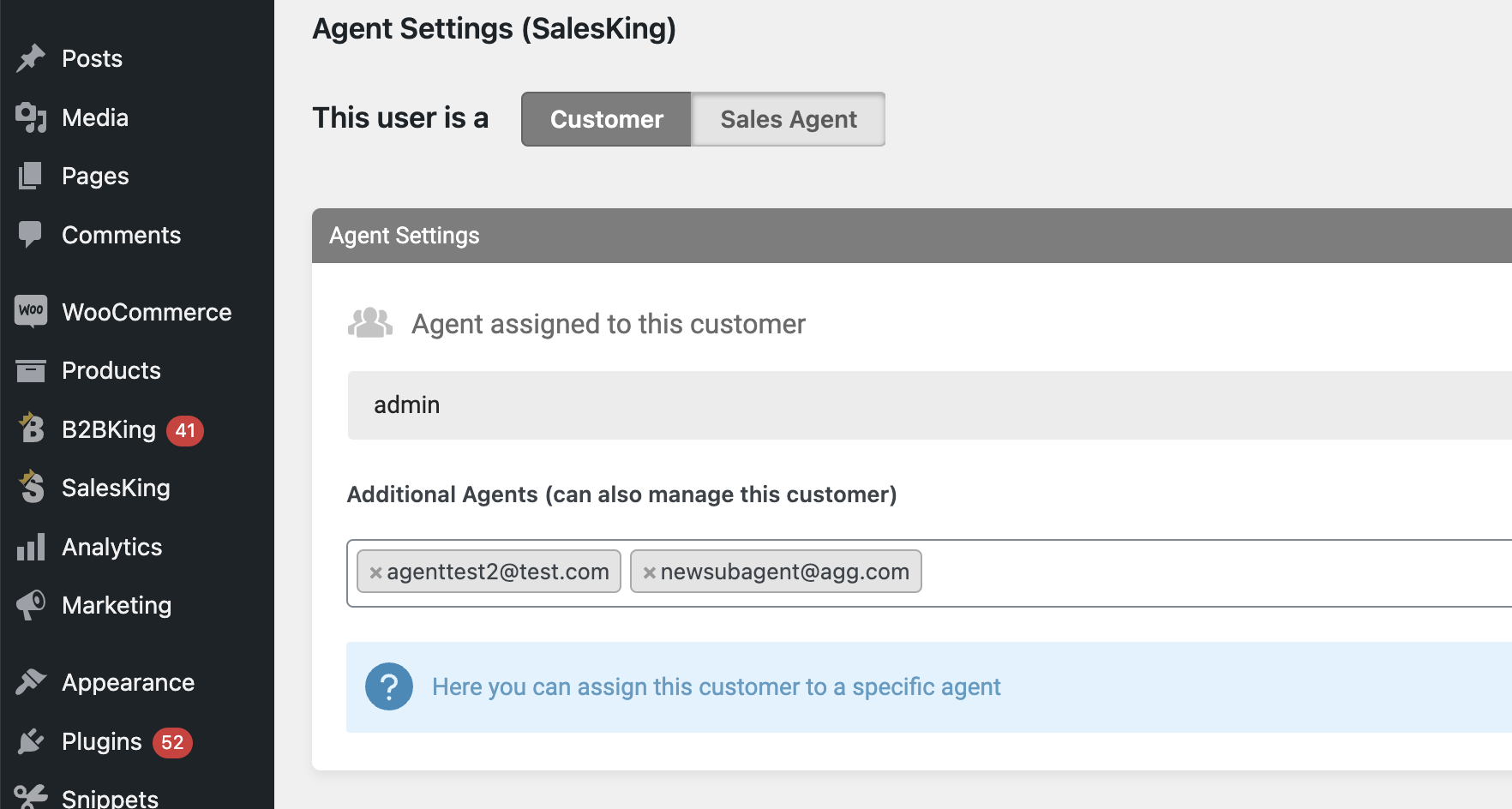Open the B2BKing menu item
The image size is (1512, 809).
109,429
